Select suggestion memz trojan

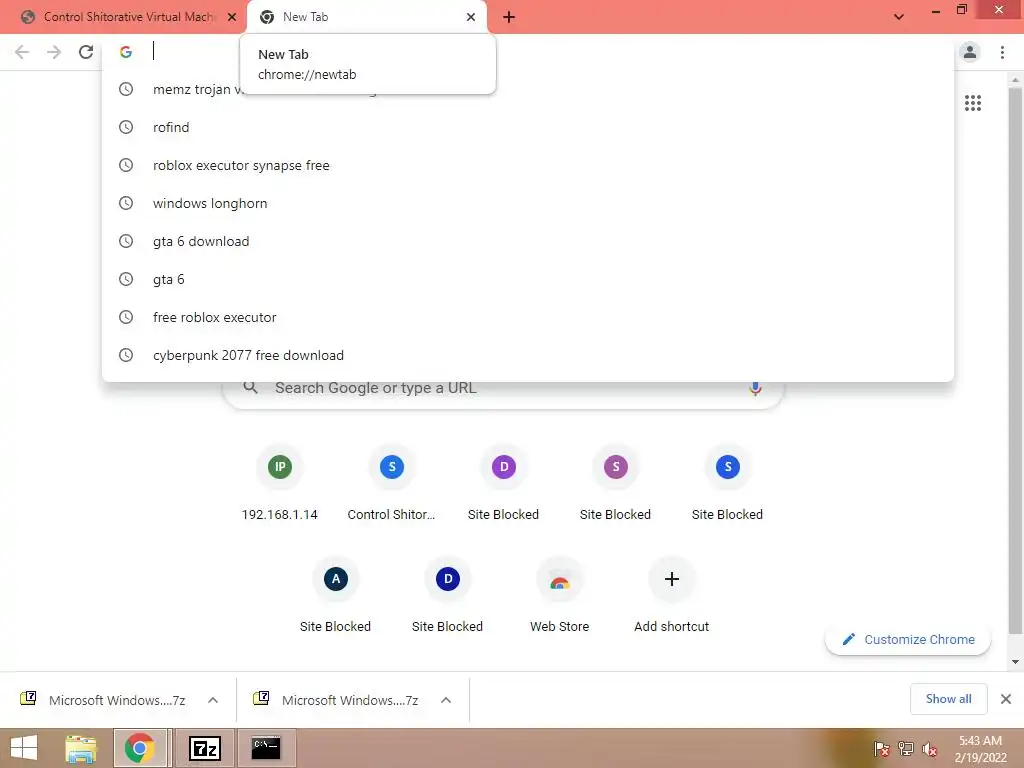(528, 89)
